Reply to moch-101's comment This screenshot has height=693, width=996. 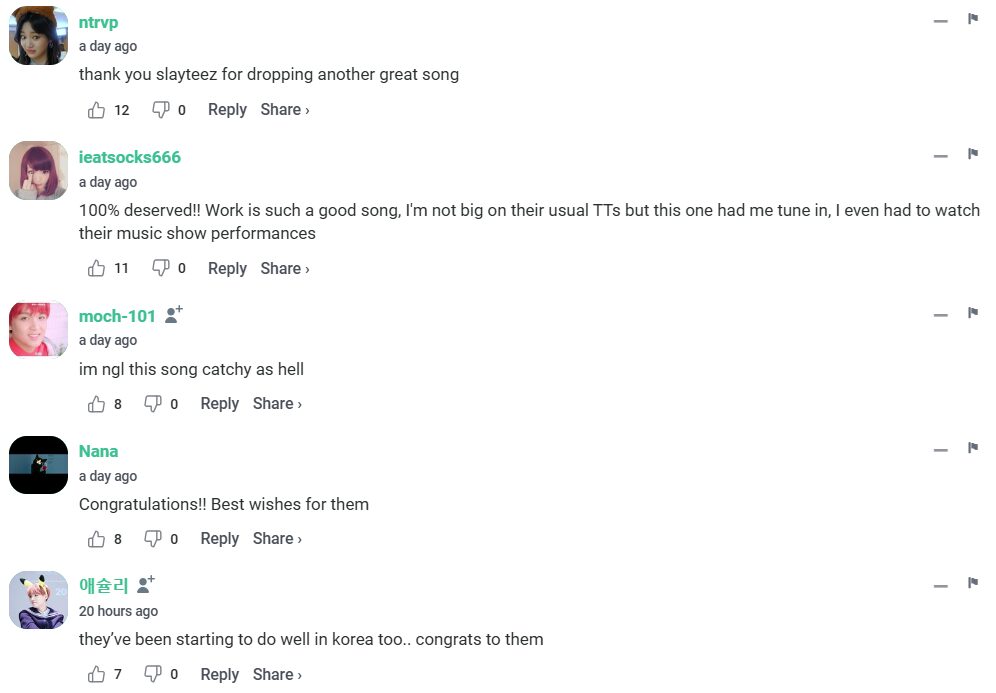click(x=219, y=404)
